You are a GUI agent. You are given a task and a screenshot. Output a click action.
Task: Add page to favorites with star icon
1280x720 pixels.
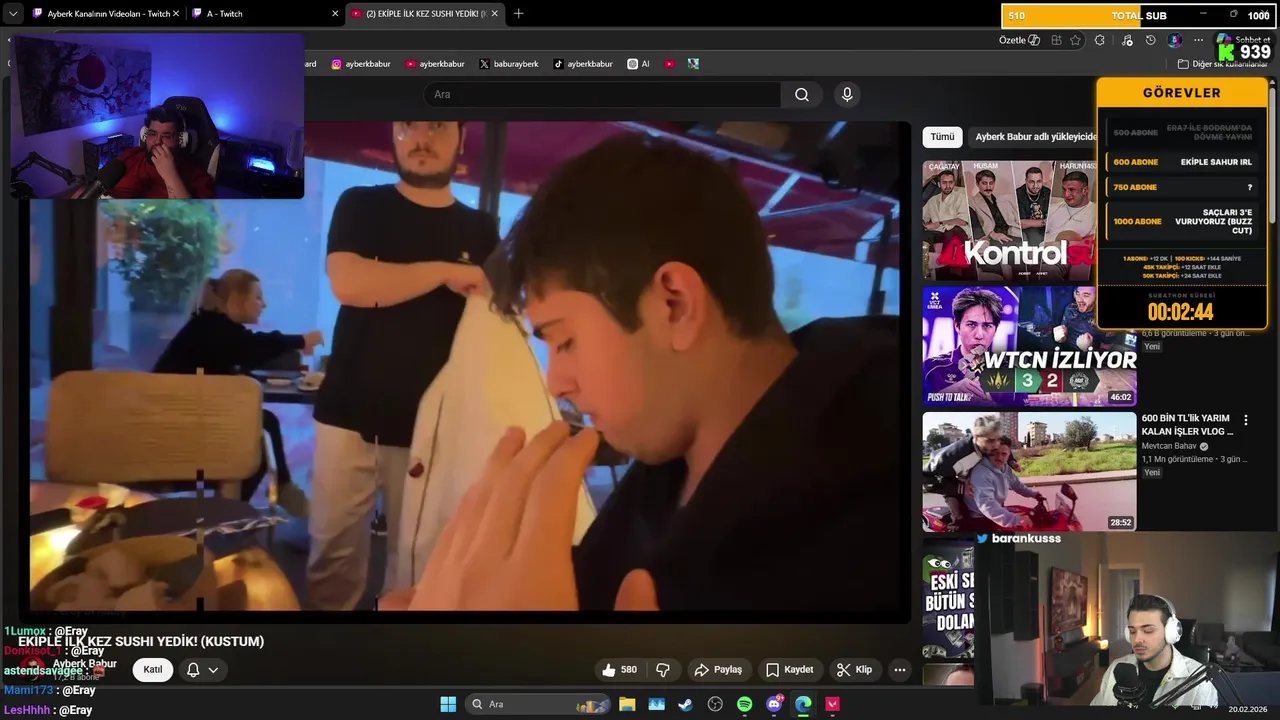click(x=1076, y=40)
